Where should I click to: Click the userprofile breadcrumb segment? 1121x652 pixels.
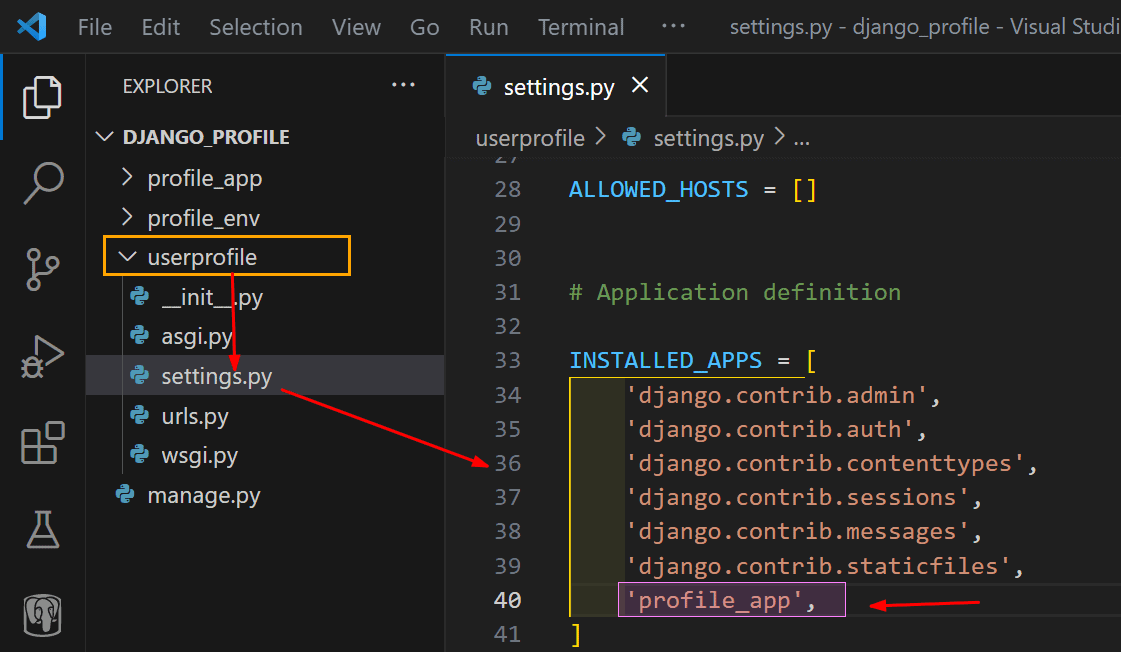[530, 138]
